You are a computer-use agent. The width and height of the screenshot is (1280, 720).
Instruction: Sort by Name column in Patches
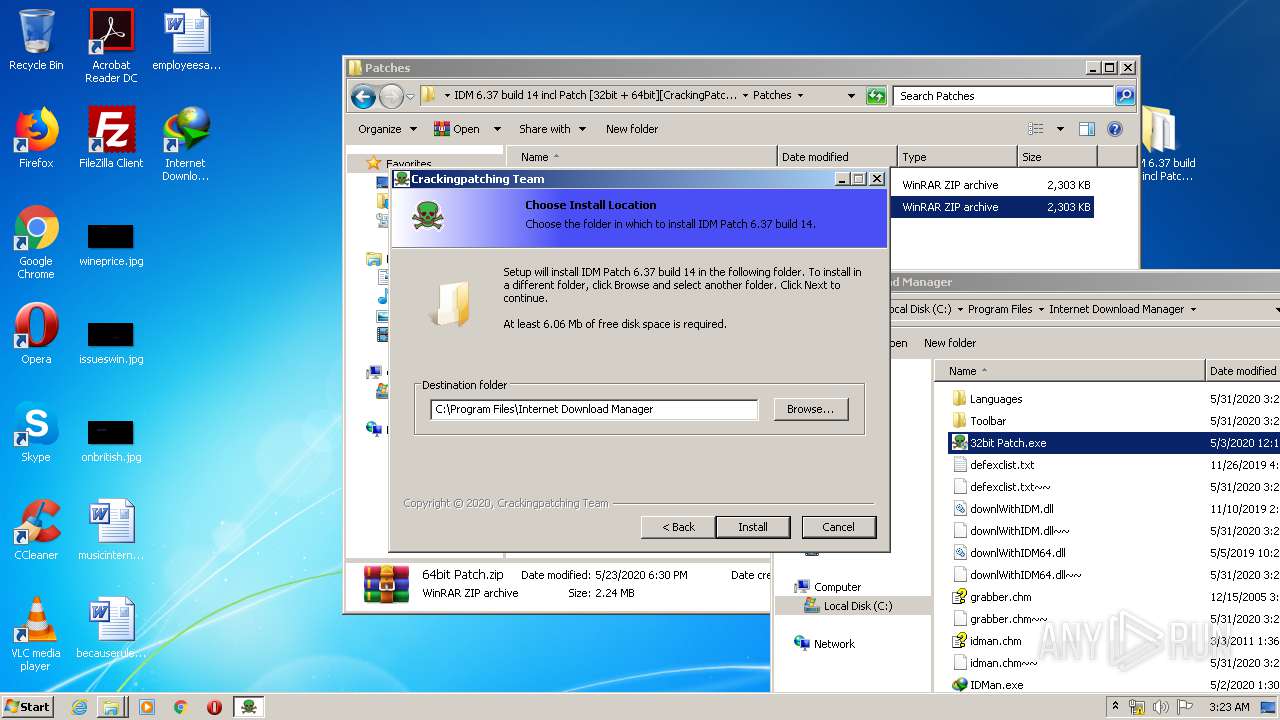coord(641,157)
